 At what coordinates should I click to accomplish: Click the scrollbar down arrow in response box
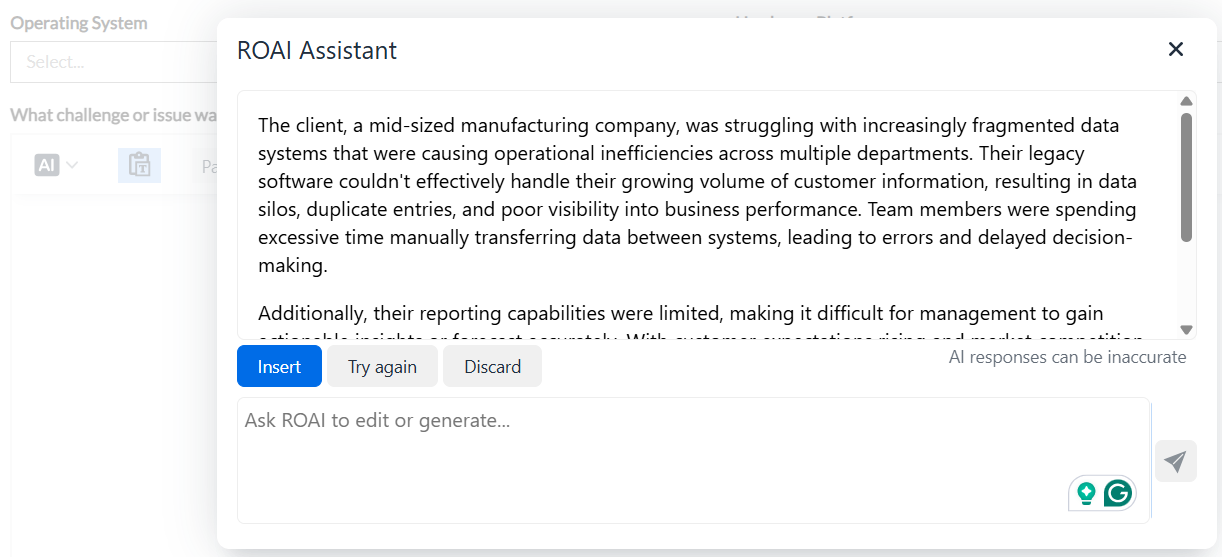tap(1186, 329)
